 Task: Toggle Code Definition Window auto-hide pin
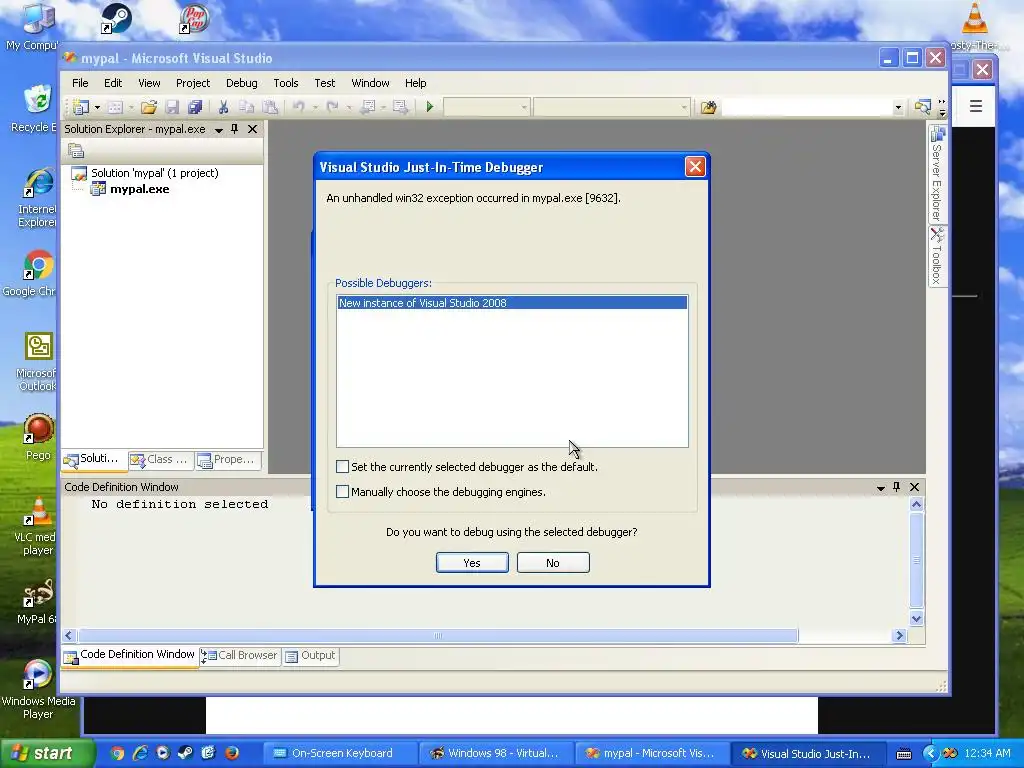click(897, 487)
